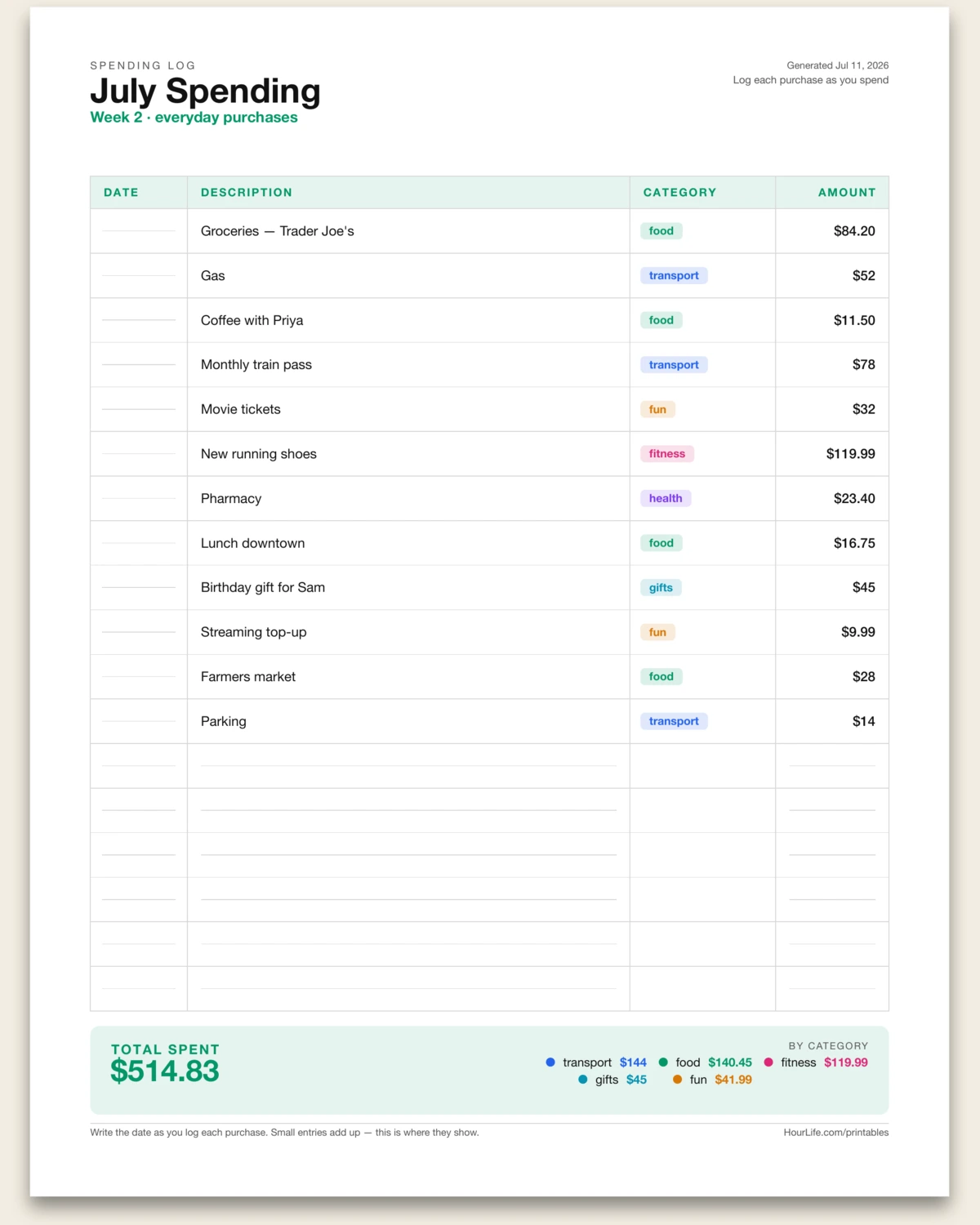
Task: Click the July Spending title
Action: tap(205, 91)
